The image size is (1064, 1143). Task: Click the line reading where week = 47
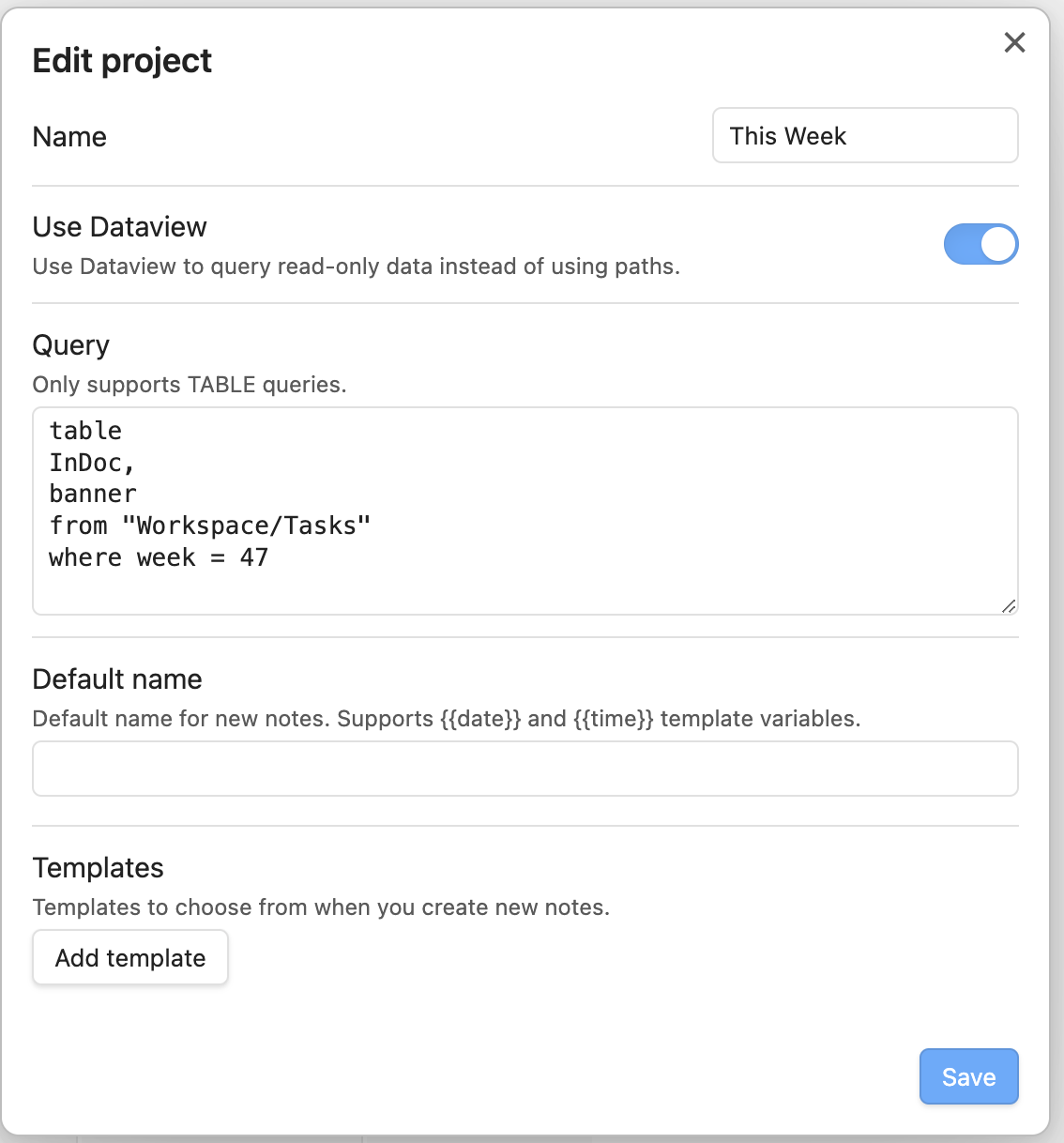point(159,557)
